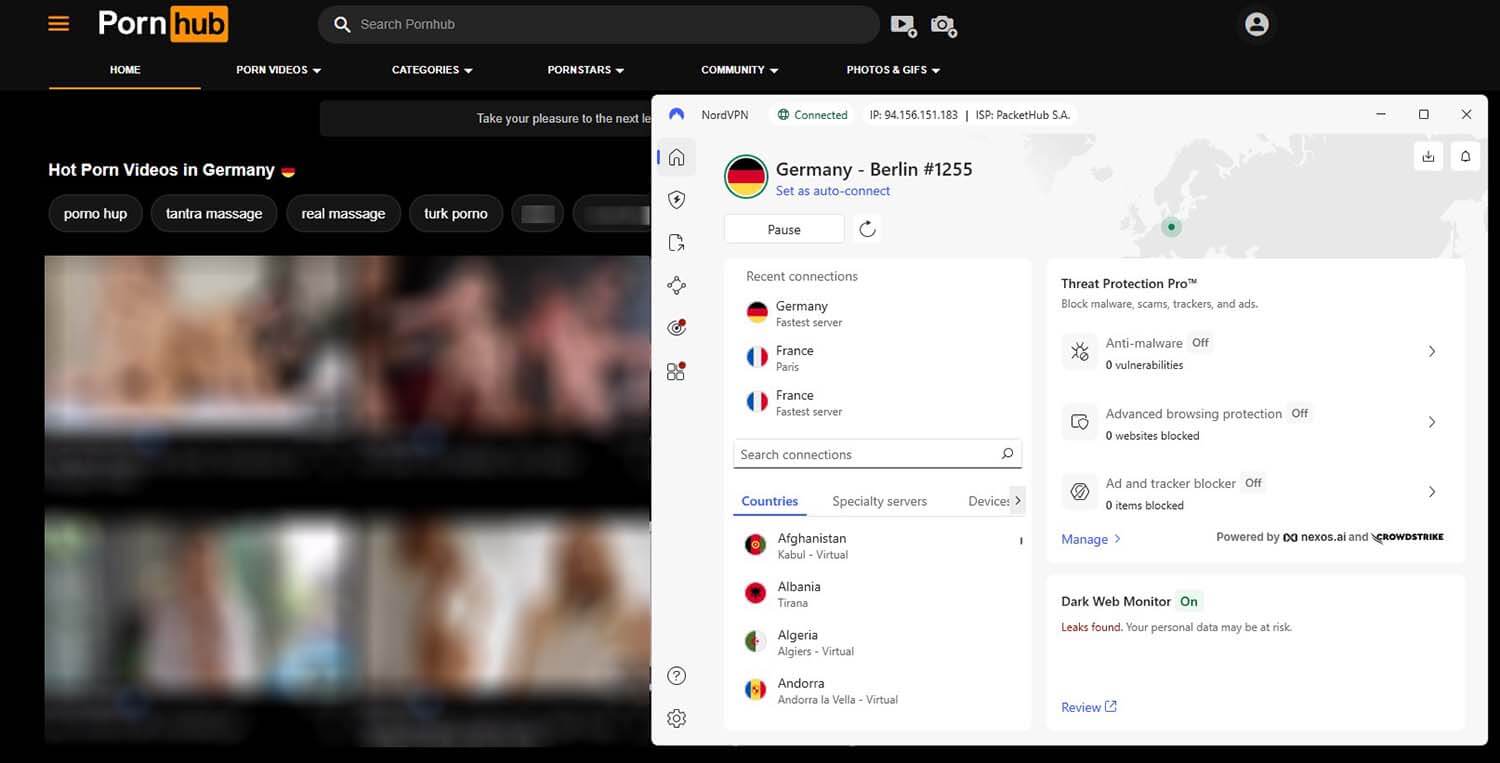The width and height of the screenshot is (1500, 763).
Task: Open the NordVPN notifications bell
Action: coord(1466,157)
